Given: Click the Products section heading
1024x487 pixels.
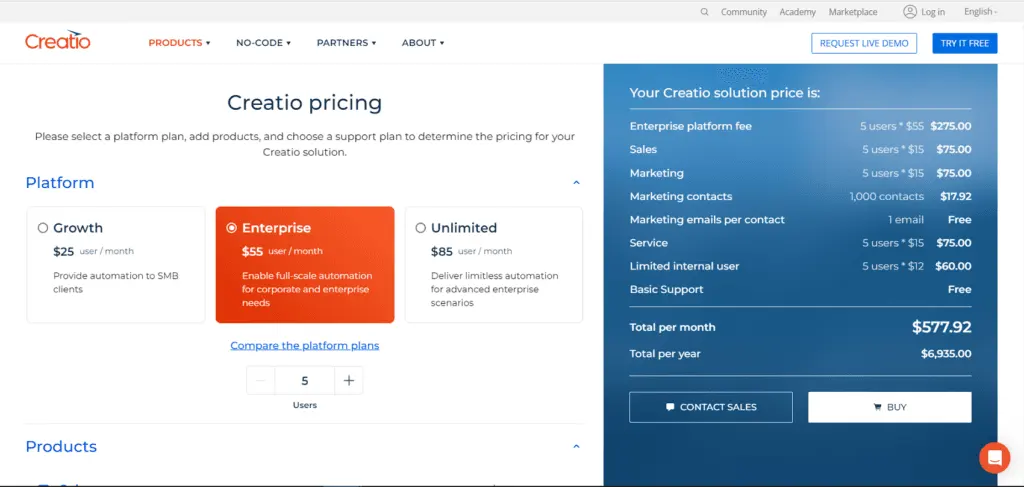Looking at the screenshot, I should (x=61, y=447).
